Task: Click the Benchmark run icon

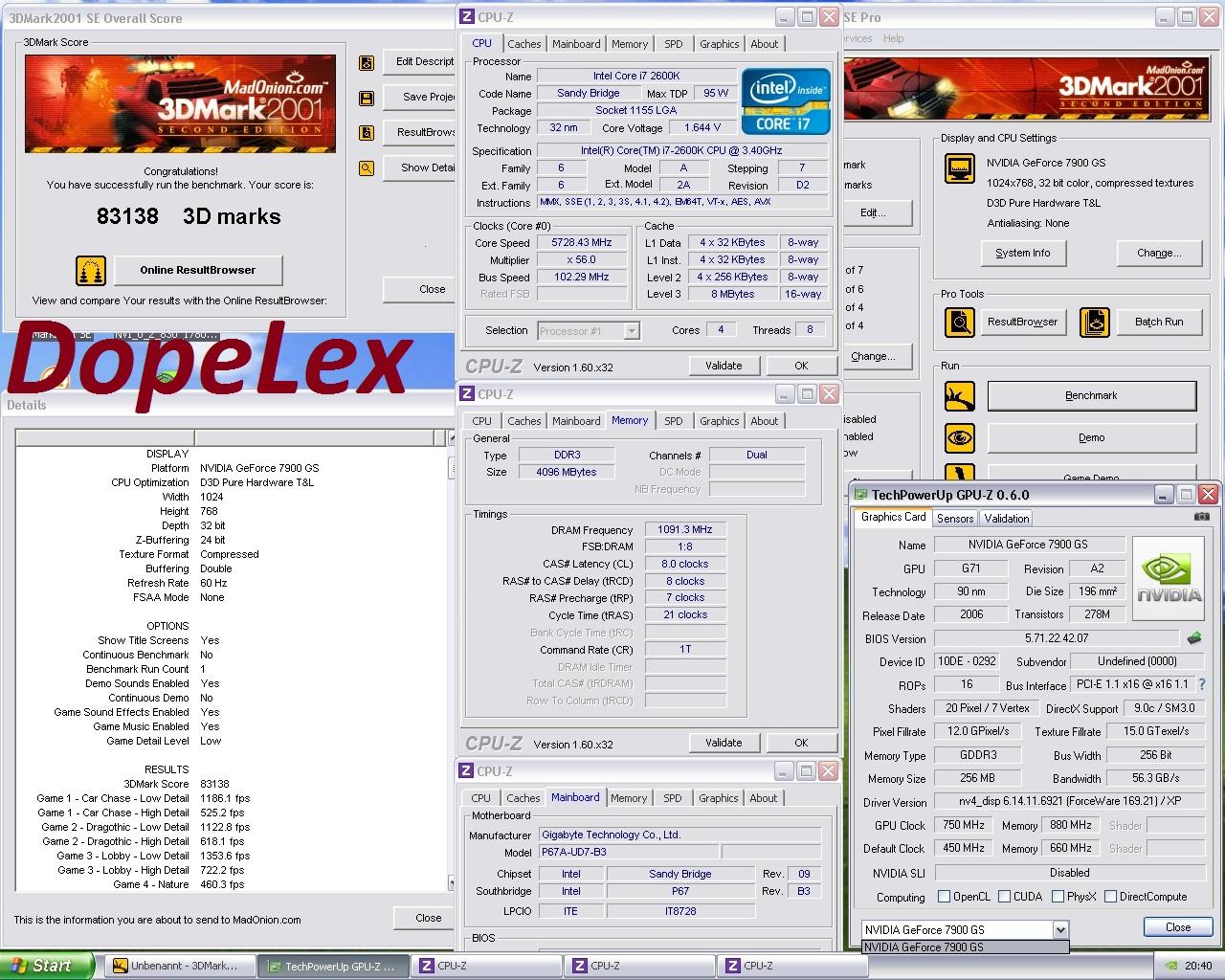Action: tap(960, 395)
